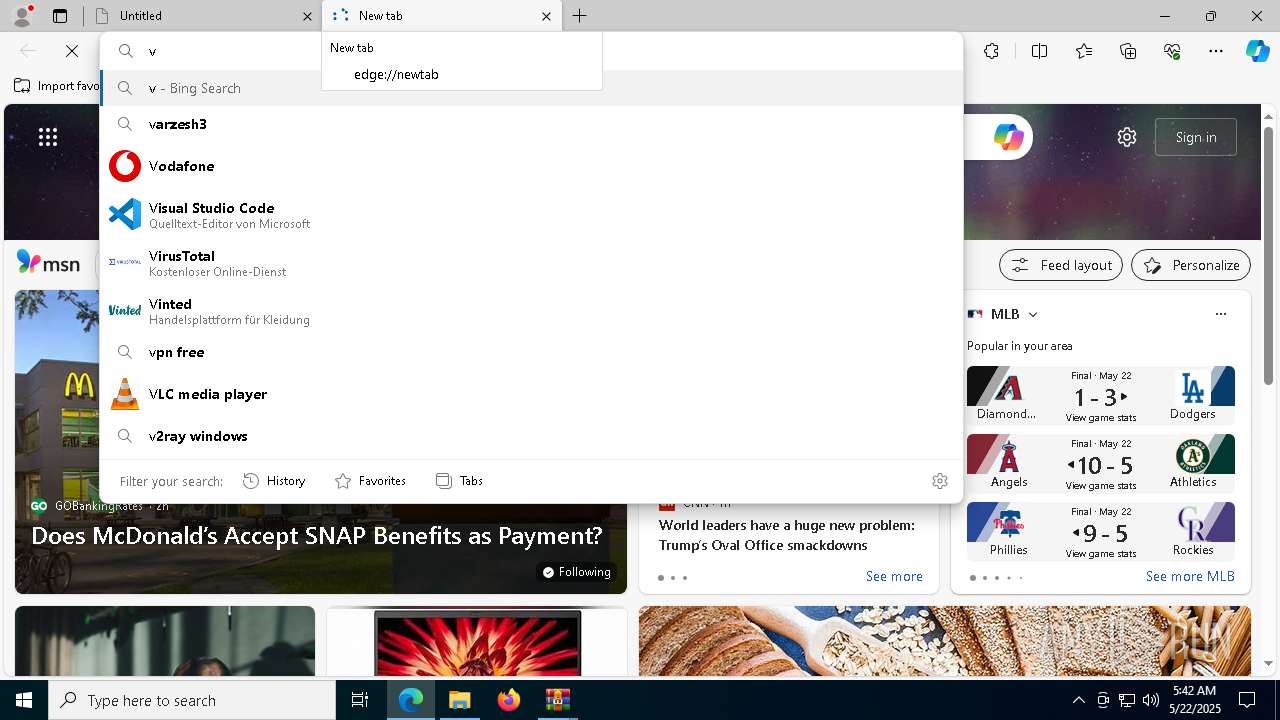The image size is (1280, 720).
Task: Open the MSN apps grid launcher
Action: [x=48, y=137]
